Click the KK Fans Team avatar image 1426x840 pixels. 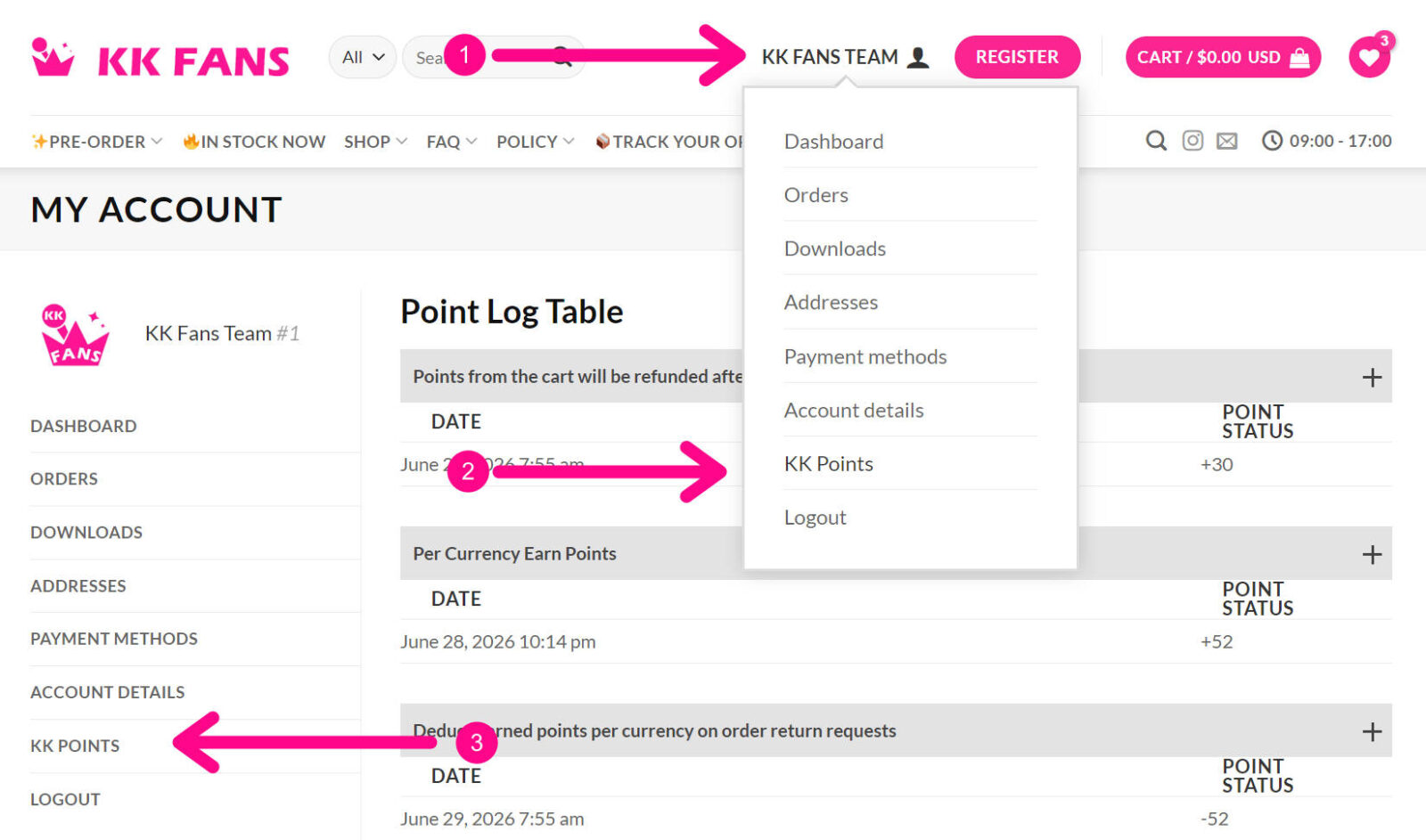(x=75, y=335)
